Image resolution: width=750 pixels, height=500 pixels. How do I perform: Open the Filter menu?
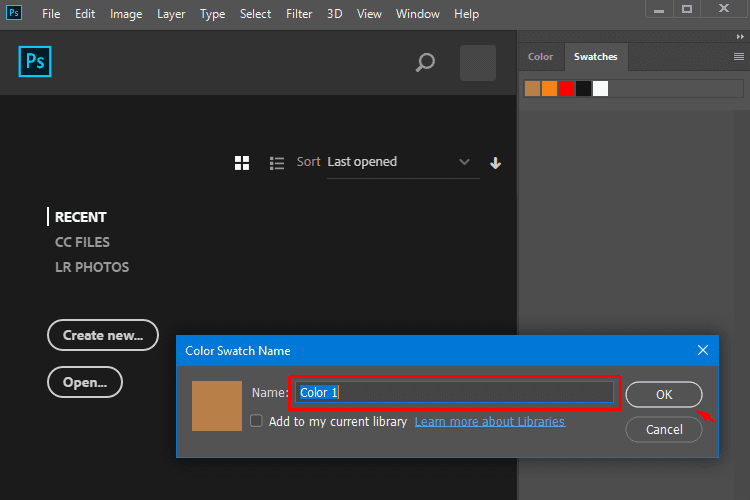[x=299, y=14]
